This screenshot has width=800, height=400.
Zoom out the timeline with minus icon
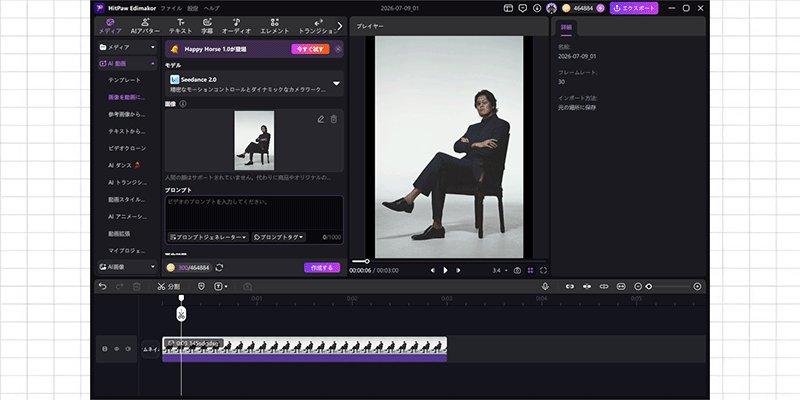[638, 287]
